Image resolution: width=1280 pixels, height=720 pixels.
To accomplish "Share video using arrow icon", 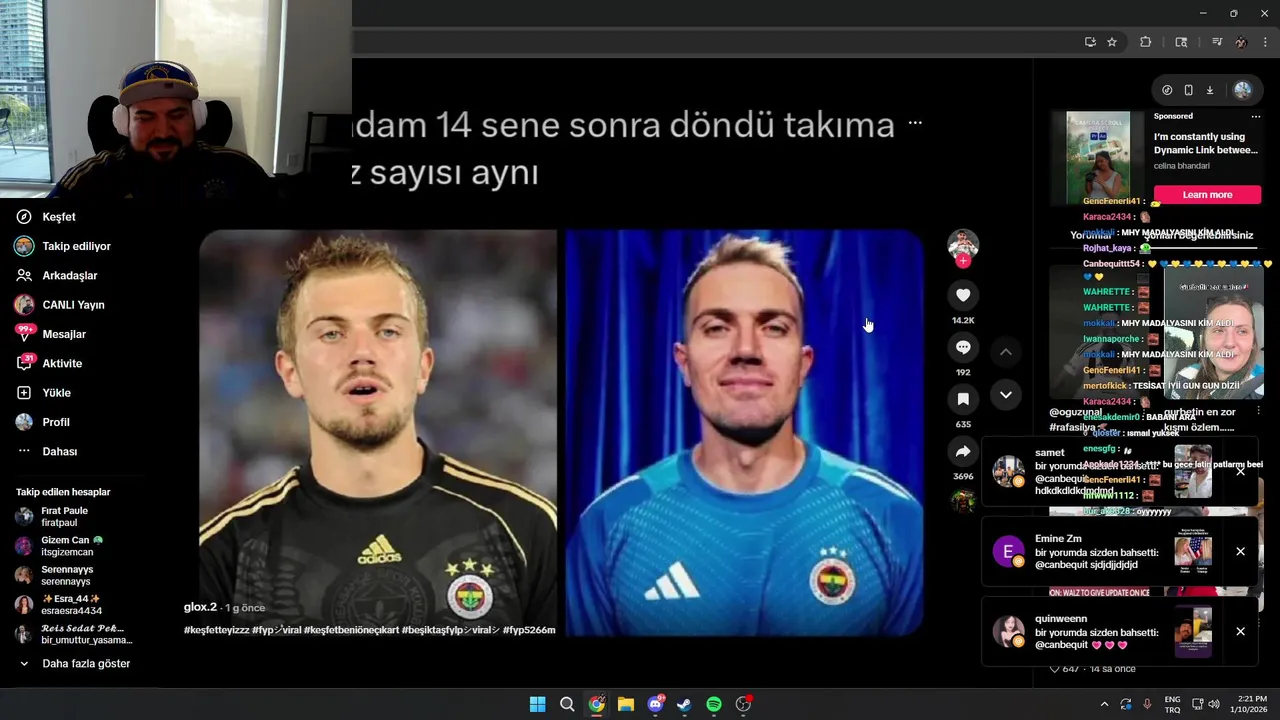I will coord(963,451).
